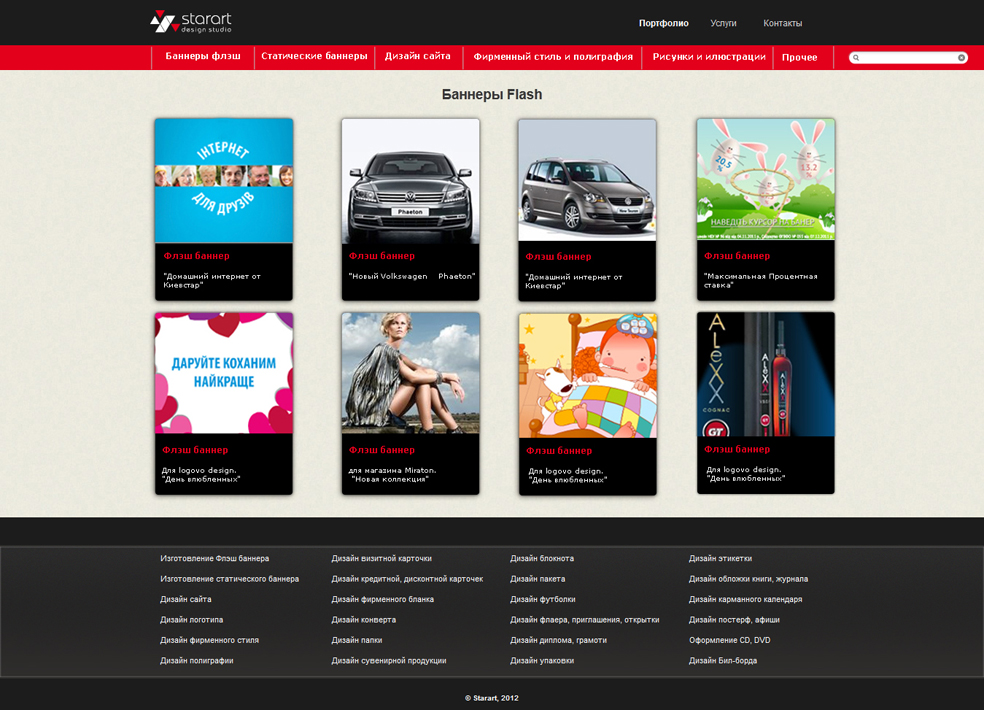This screenshot has height=710, width=984.
Task: Open the Интернет для друзів banner thumbnail
Action: (224, 180)
